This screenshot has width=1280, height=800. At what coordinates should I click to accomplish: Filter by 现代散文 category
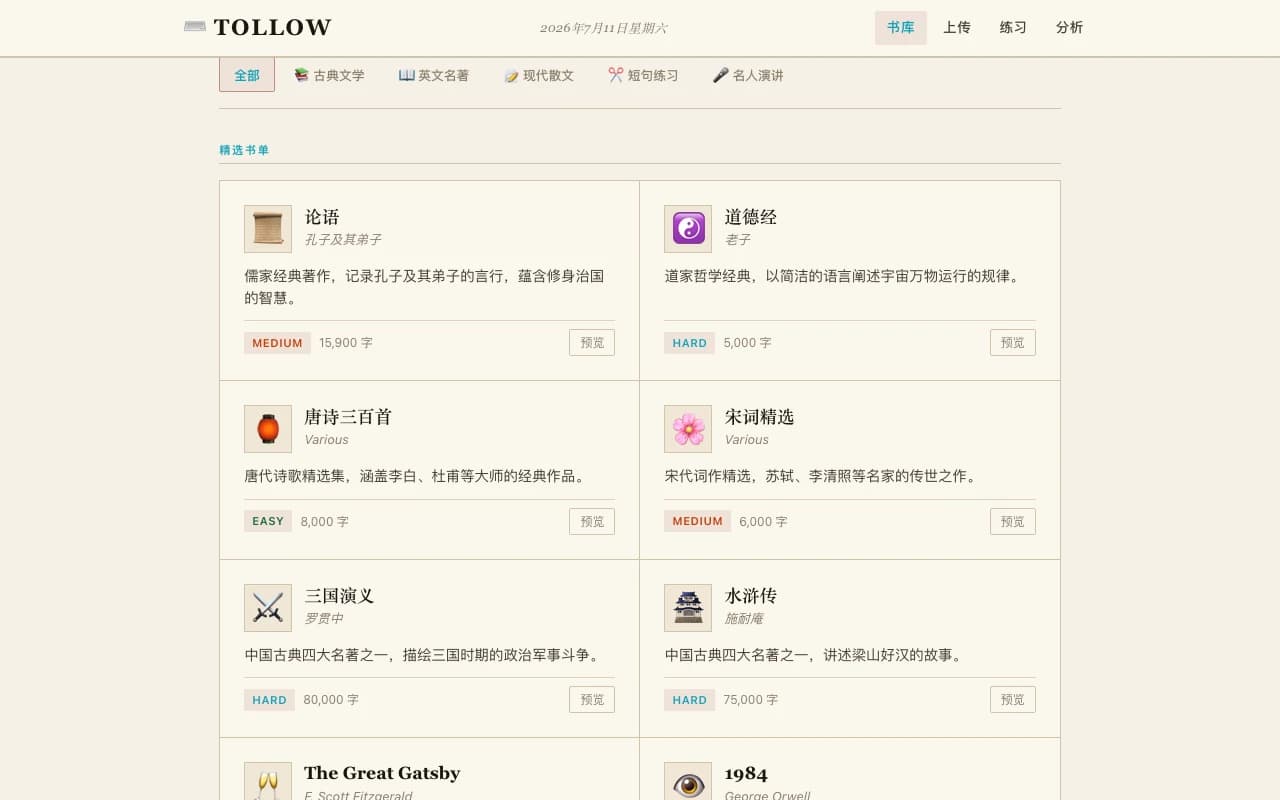(538, 75)
